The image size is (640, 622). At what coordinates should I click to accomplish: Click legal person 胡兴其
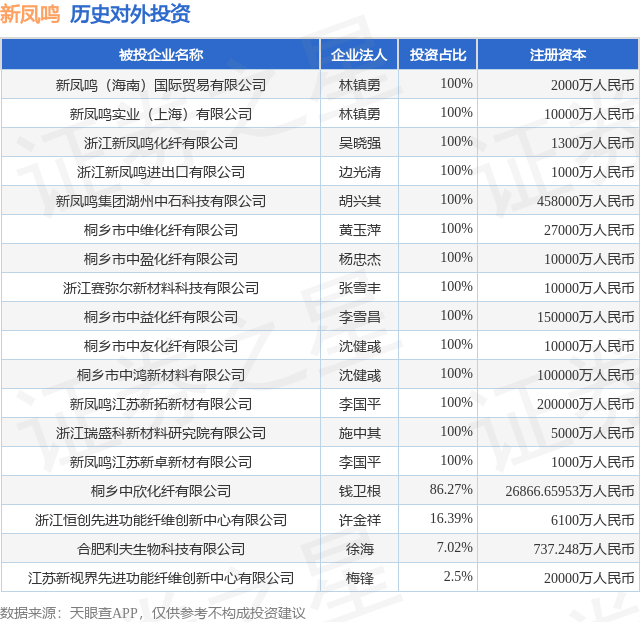click(x=360, y=201)
